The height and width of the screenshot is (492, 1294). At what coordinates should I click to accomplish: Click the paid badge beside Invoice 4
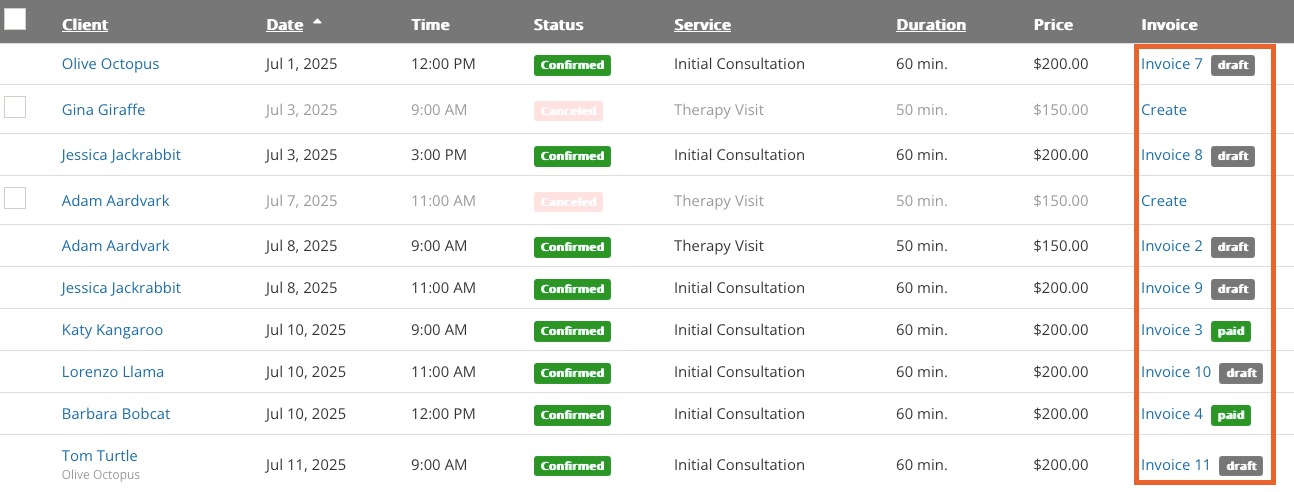coord(1231,415)
